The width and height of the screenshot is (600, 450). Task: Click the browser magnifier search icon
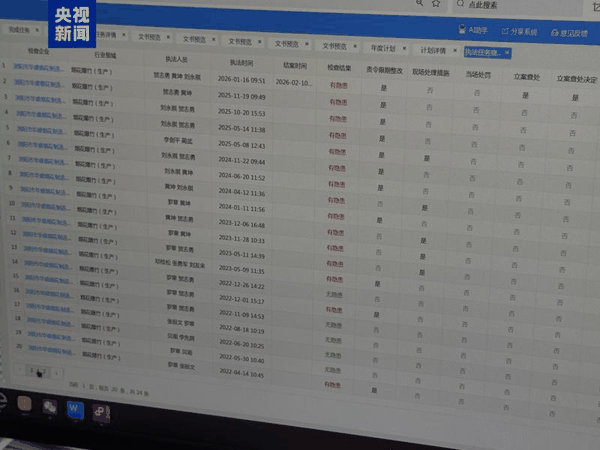pyautogui.click(x=420, y=3)
